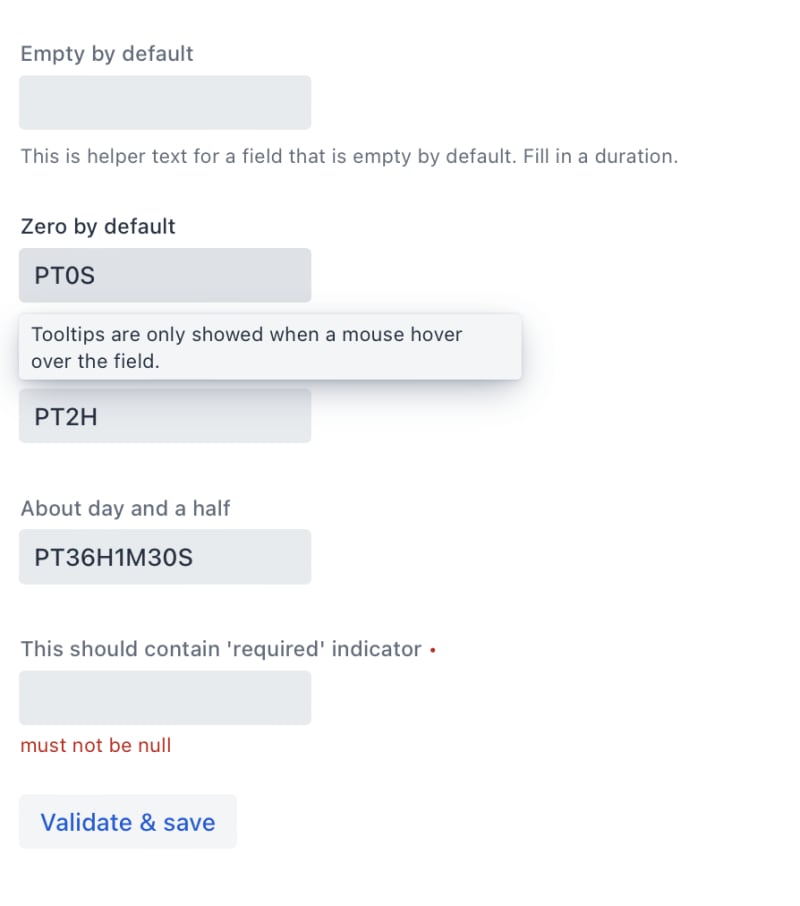Click the PT36H1M30S value text
Viewport: 800px width, 906px height.
pos(114,557)
